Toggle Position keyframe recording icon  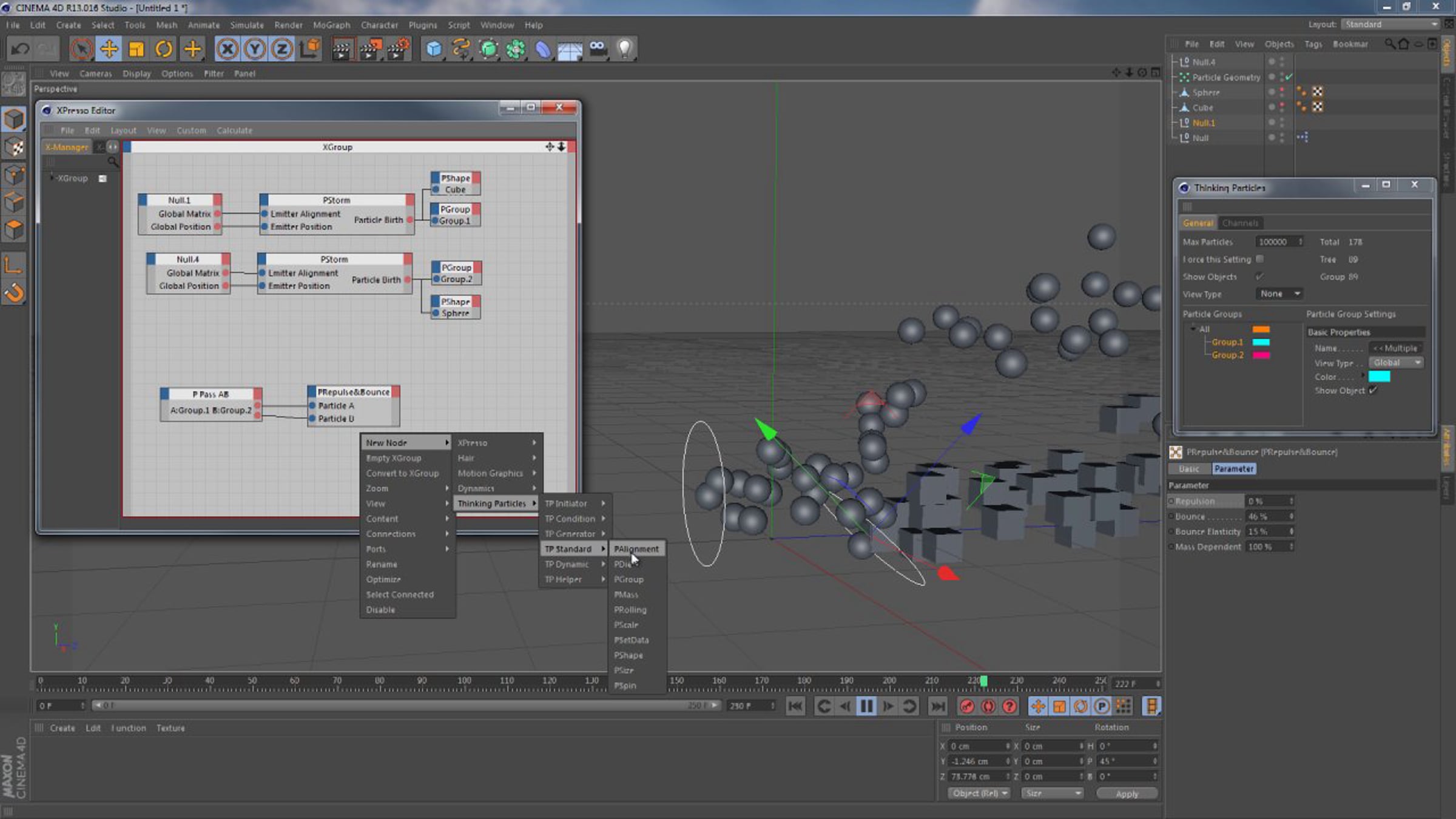pyautogui.click(x=1038, y=706)
